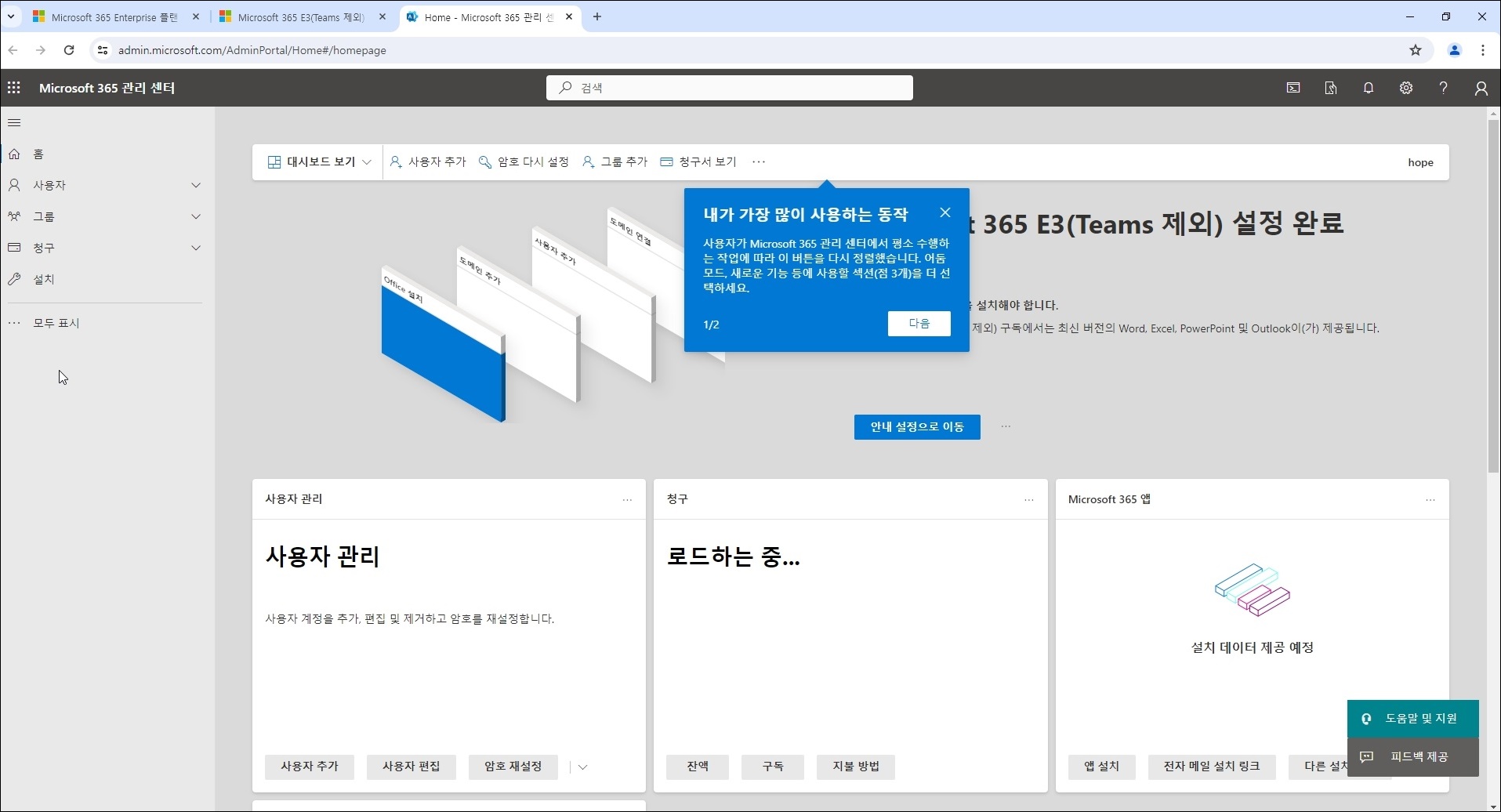The image size is (1501, 812).
Task: Open more options on 청구 card
Action: tap(1029, 499)
